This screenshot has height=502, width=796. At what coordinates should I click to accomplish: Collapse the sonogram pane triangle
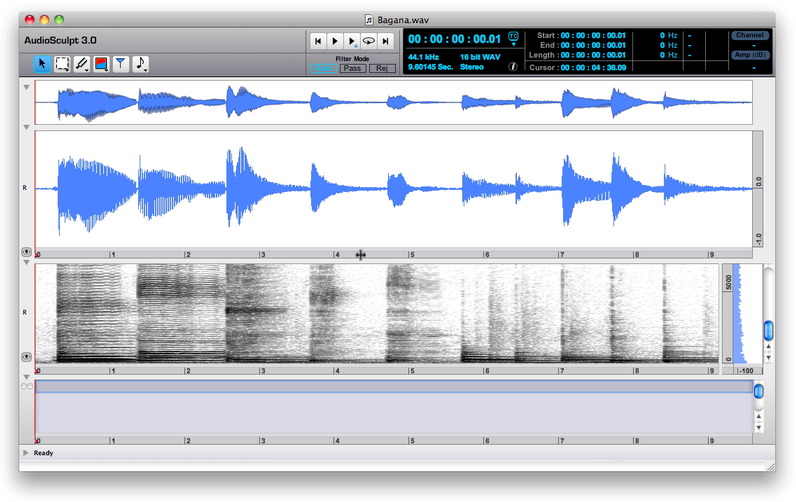coord(26,263)
